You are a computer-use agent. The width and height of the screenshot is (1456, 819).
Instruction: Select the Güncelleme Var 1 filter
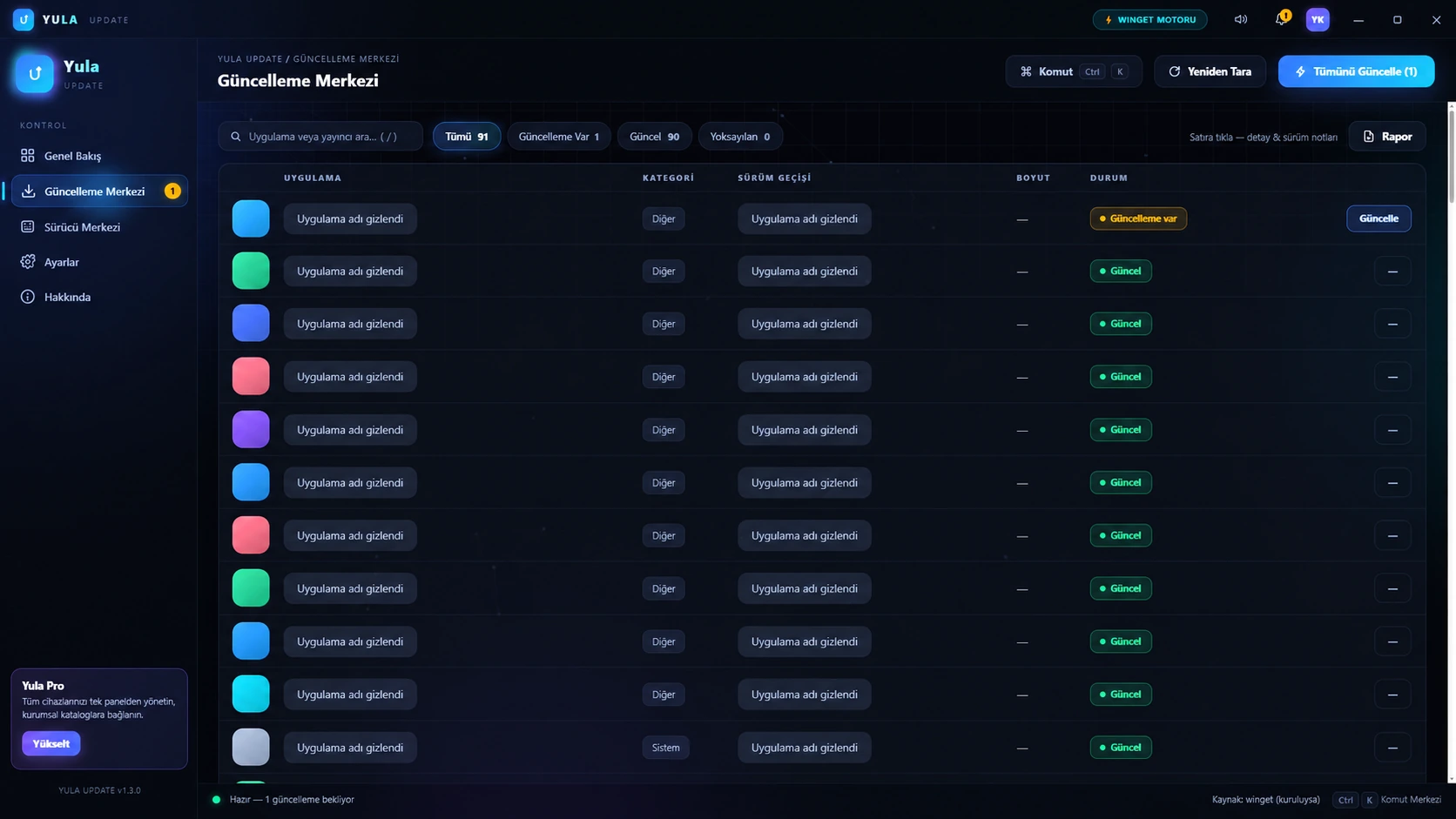558,137
